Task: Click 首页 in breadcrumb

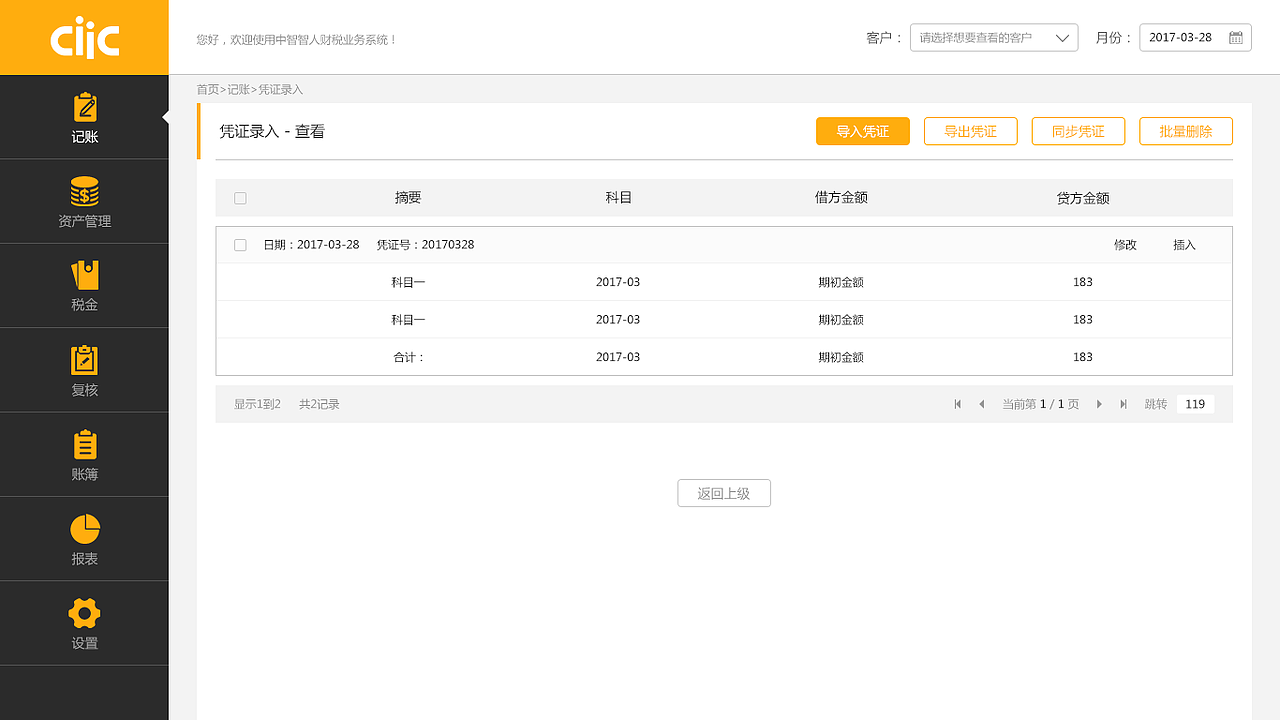Action: point(207,90)
